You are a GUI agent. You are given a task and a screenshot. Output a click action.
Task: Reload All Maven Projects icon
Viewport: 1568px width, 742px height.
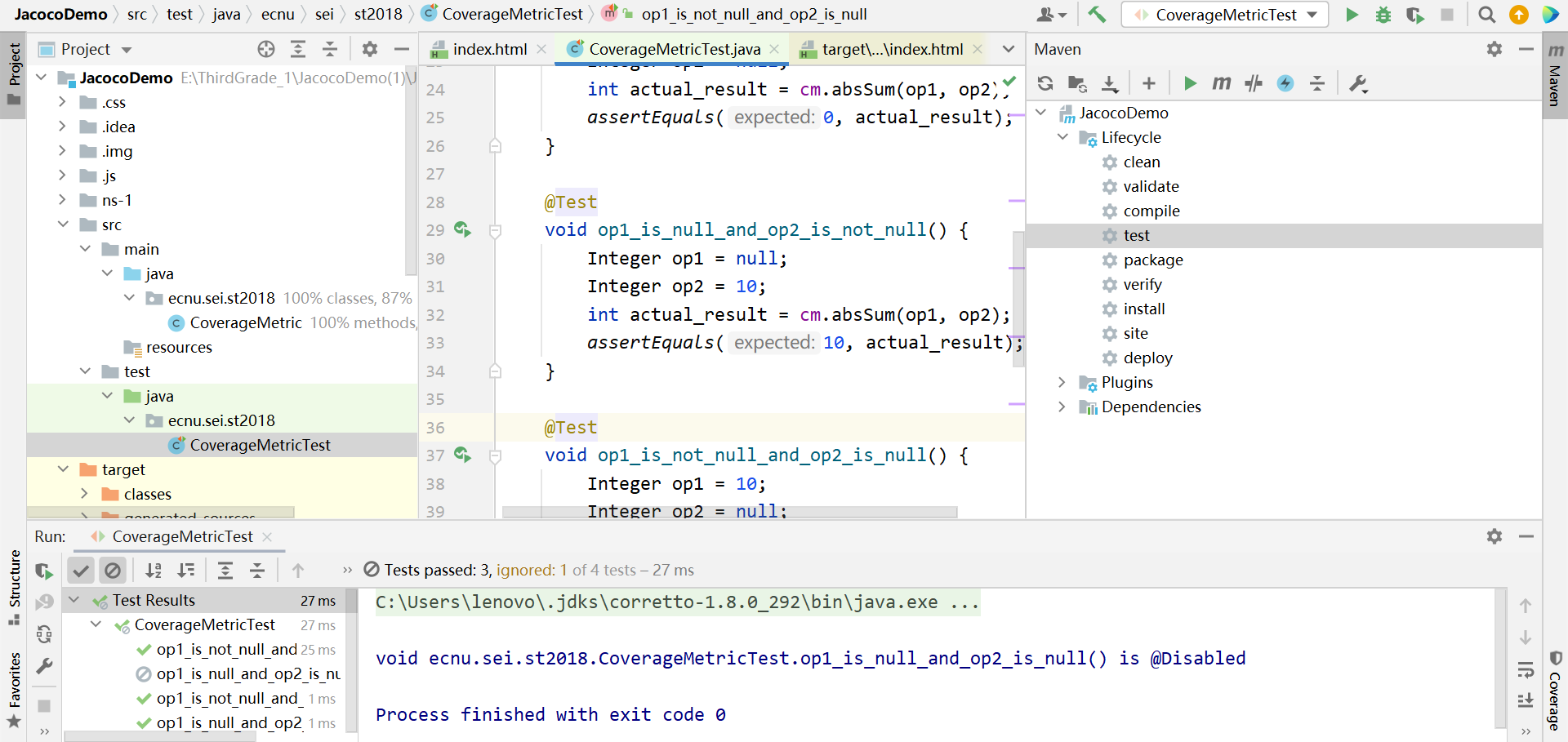tap(1045, 83)
